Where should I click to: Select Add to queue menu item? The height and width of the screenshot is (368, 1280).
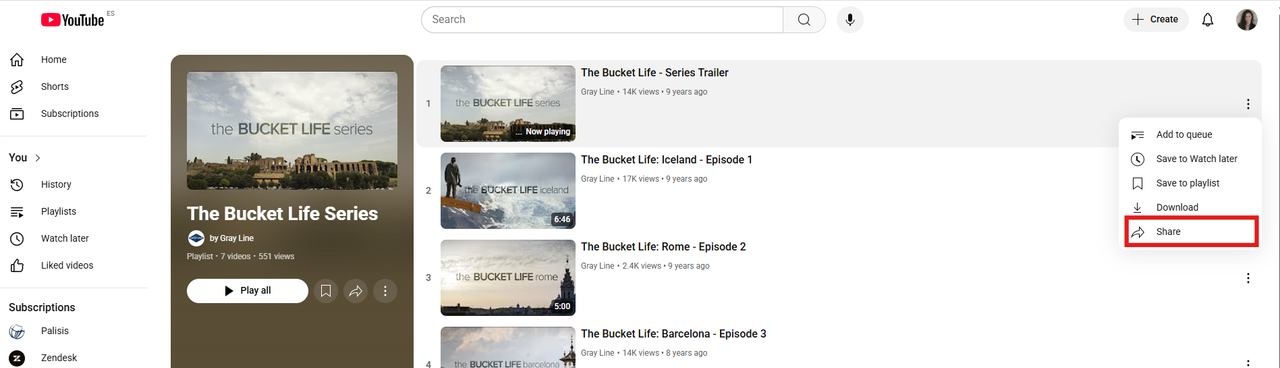(x=1190, y=135)
